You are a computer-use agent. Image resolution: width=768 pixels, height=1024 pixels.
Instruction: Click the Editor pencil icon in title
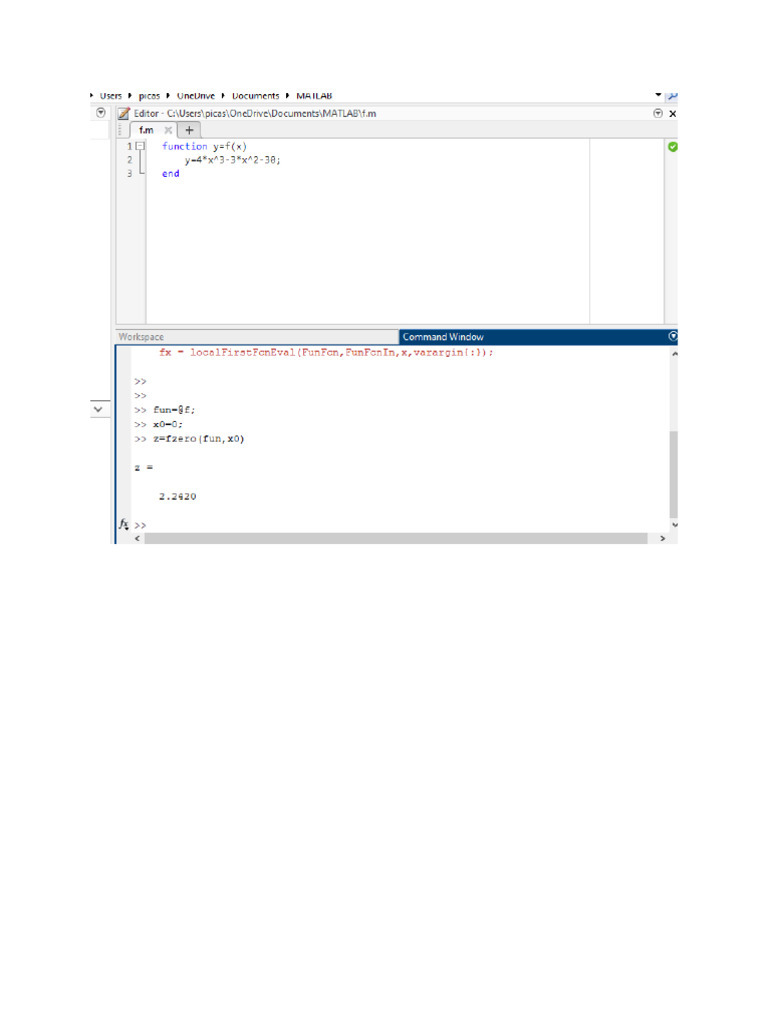123,114
